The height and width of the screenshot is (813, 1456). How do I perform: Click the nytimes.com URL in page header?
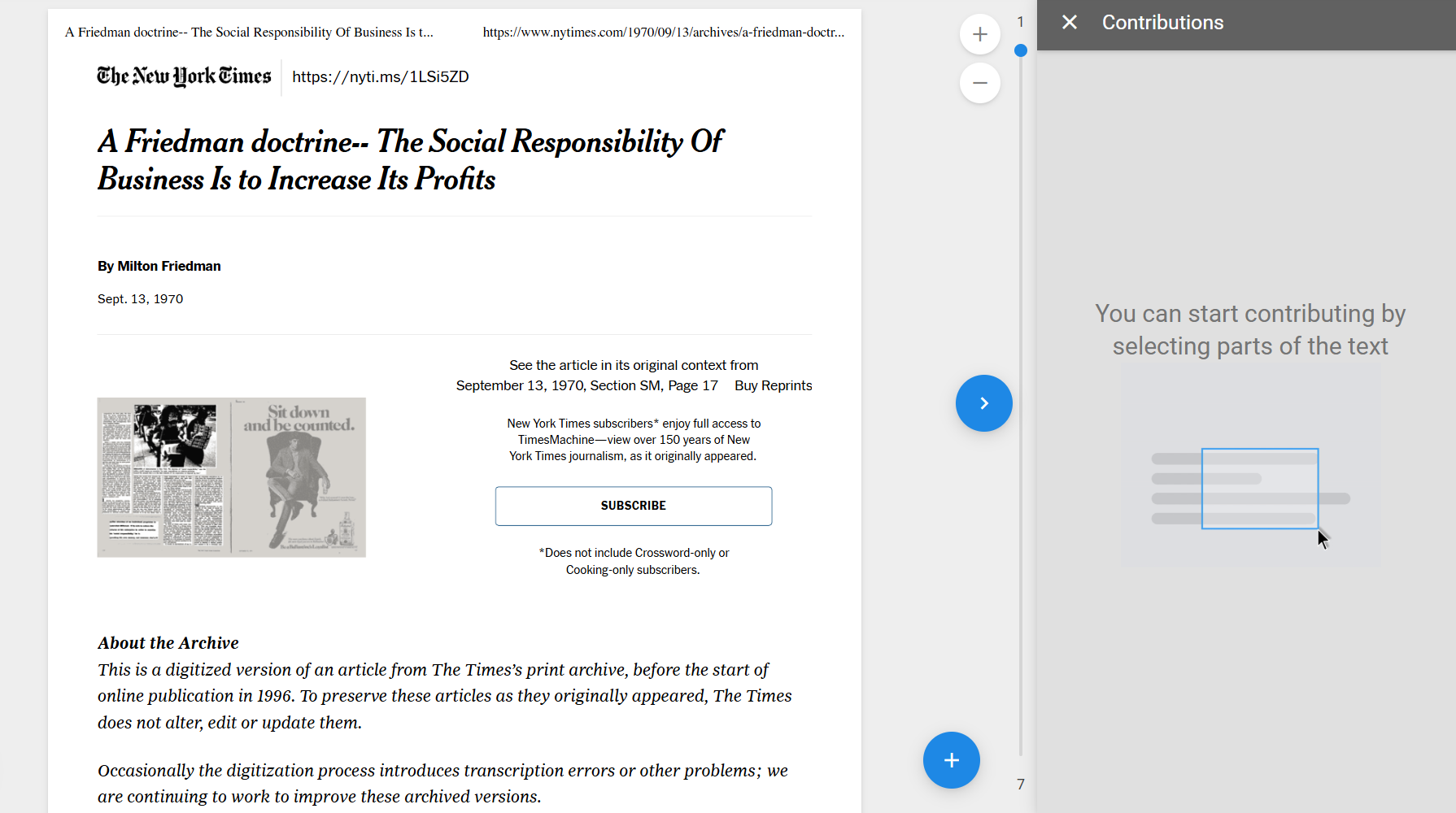tap(664, 33)
